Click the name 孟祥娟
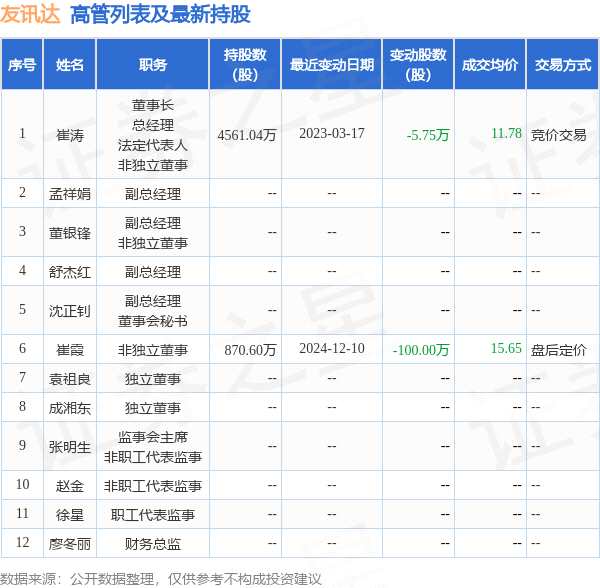 click(x=70, y=194)
